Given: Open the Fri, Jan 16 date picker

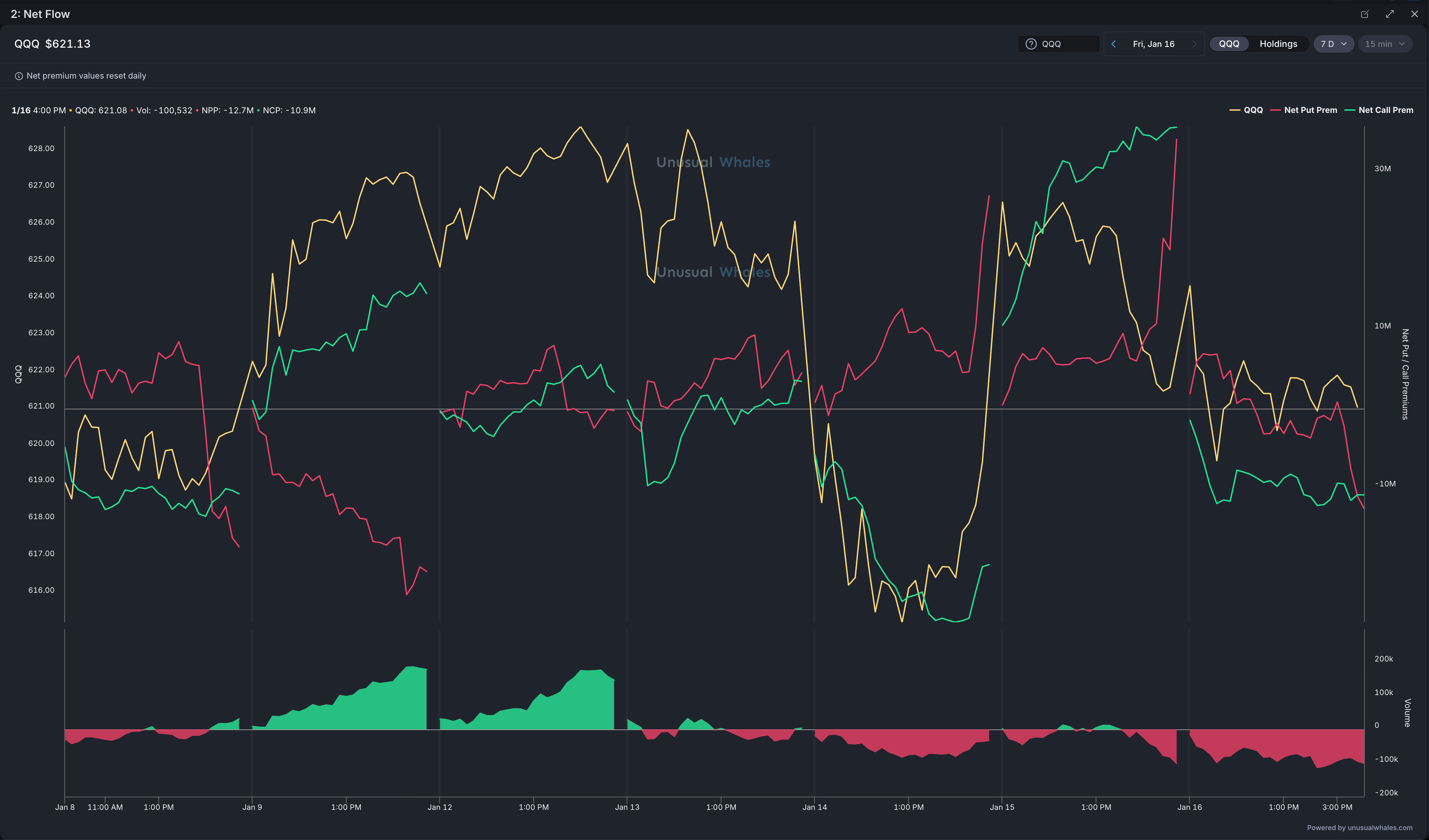Looking at the screenshot, I should point(1154,43).
